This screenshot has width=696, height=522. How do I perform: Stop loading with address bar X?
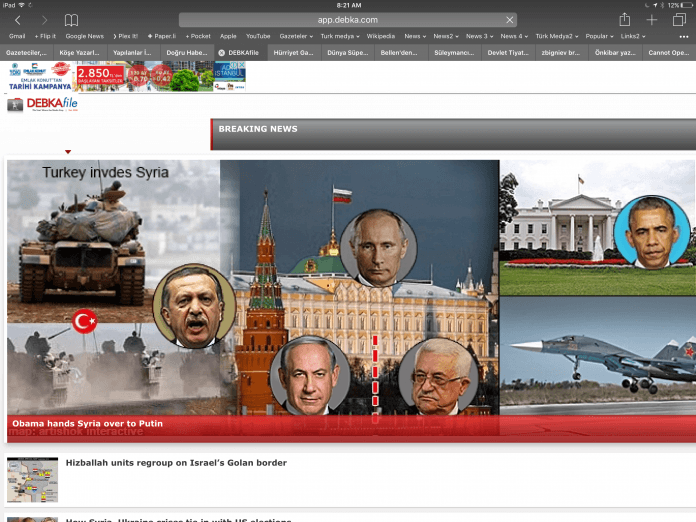[x=510, y=20]
